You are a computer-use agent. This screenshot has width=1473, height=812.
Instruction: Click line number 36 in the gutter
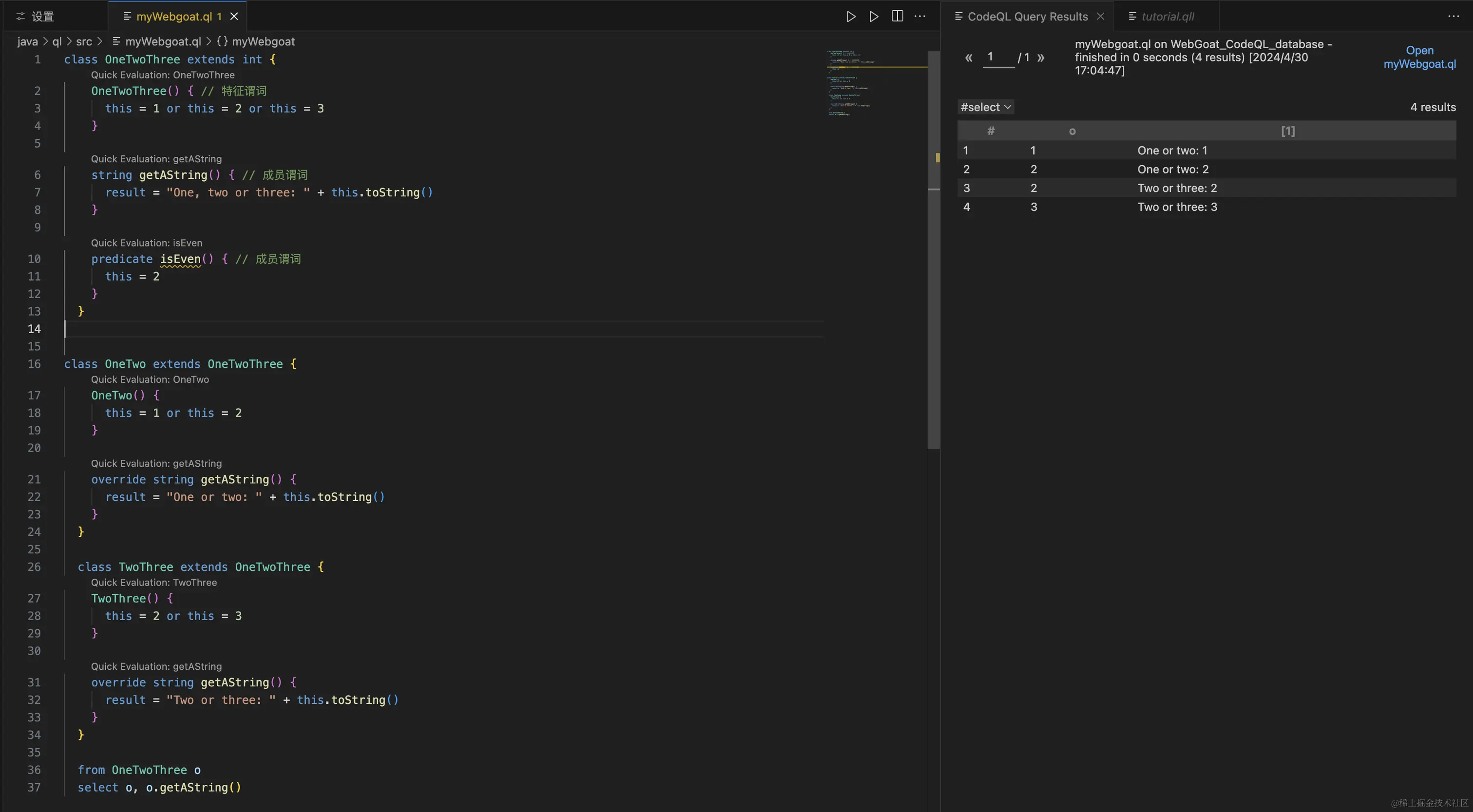tap(34, 770)
